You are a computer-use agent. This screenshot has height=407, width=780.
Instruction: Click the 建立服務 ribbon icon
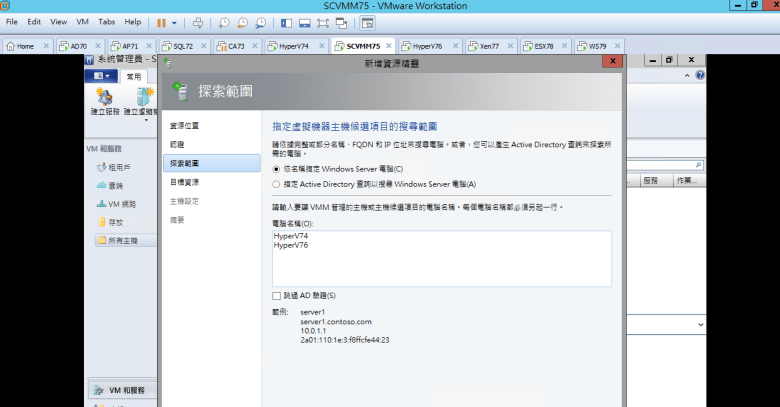click(103, 99)
